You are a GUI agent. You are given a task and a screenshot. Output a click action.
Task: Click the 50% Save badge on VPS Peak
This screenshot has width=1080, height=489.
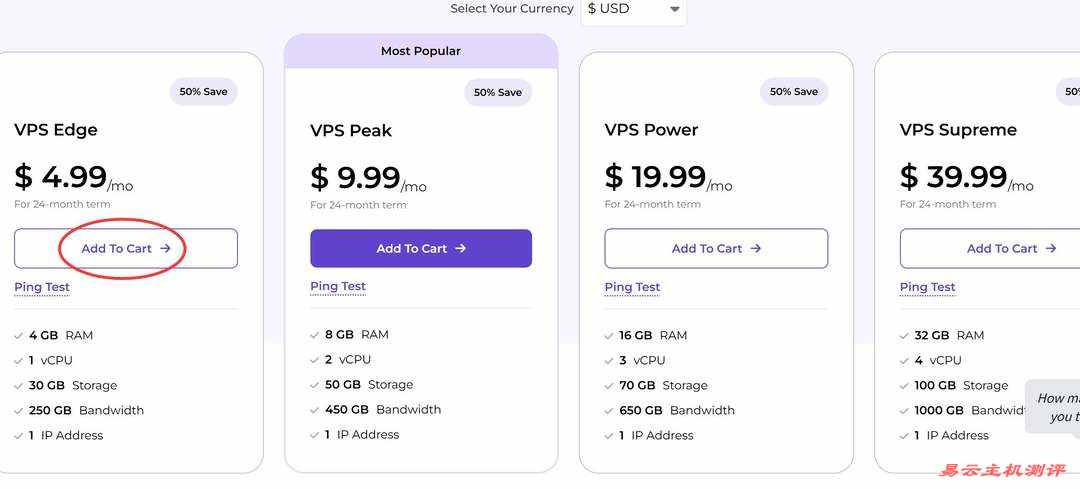498,93
